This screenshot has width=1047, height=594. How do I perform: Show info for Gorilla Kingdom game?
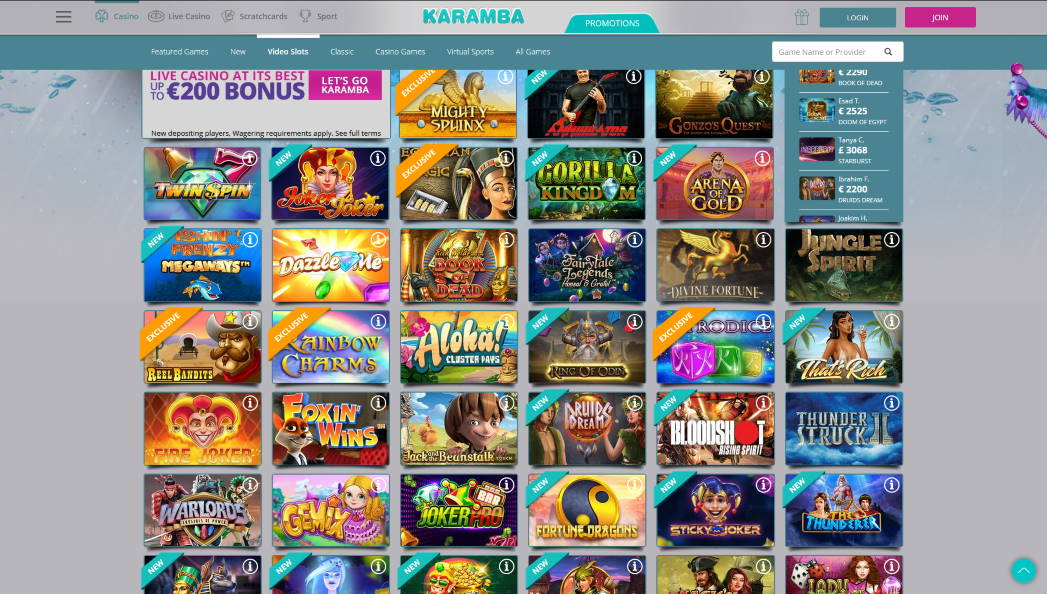(x=634, y=158)
